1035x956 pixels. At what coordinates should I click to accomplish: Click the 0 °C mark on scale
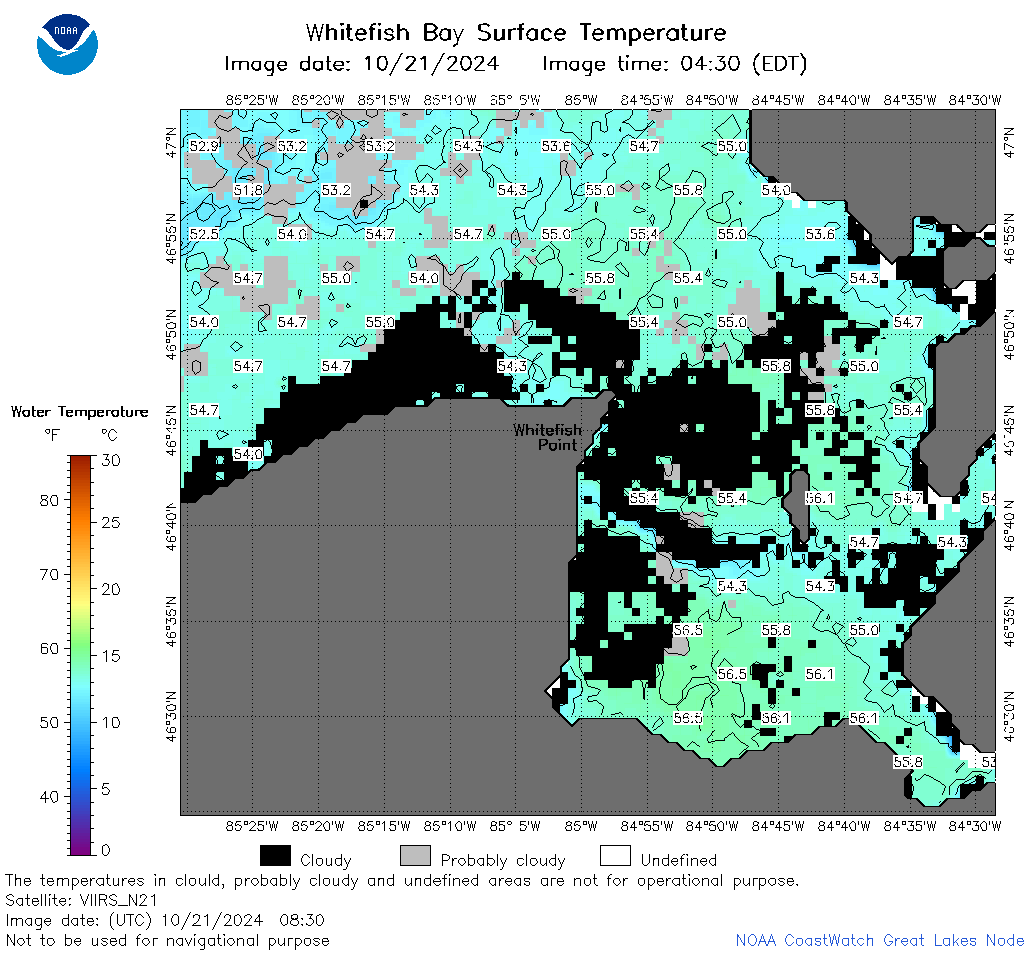(106, 850)
